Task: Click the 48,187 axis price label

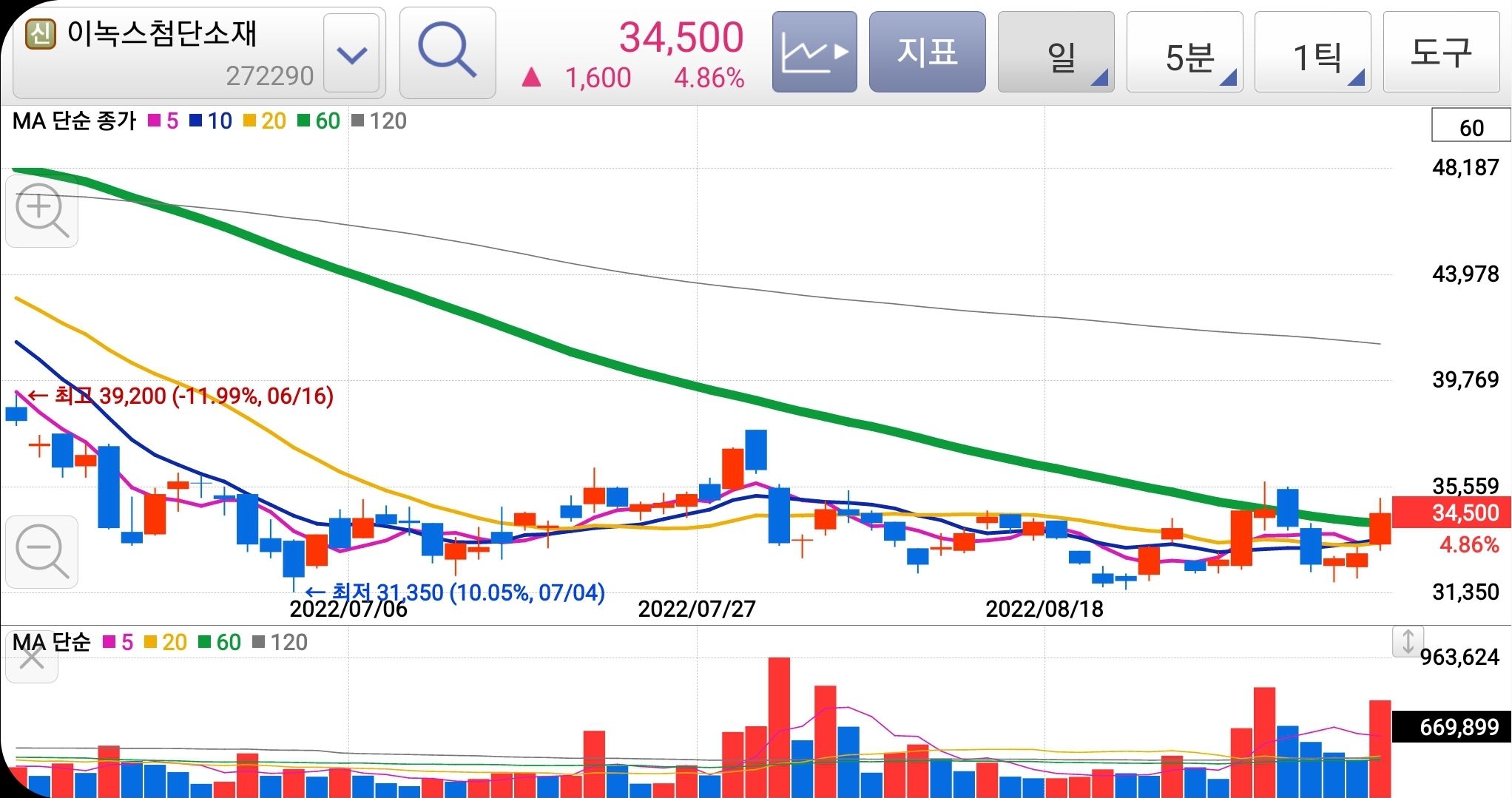Action: tap(1465, 168)
